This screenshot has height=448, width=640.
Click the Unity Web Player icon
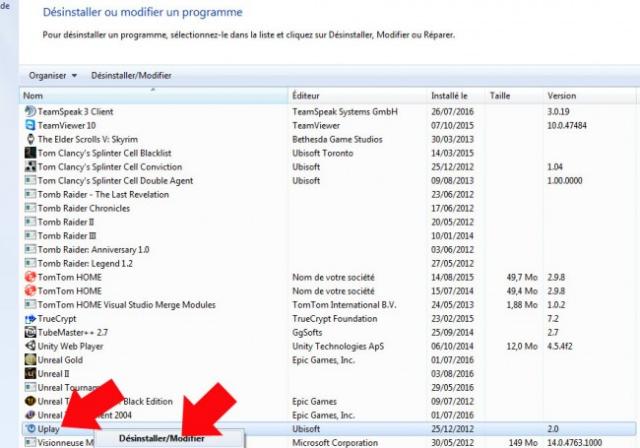[x=29, y=345]
